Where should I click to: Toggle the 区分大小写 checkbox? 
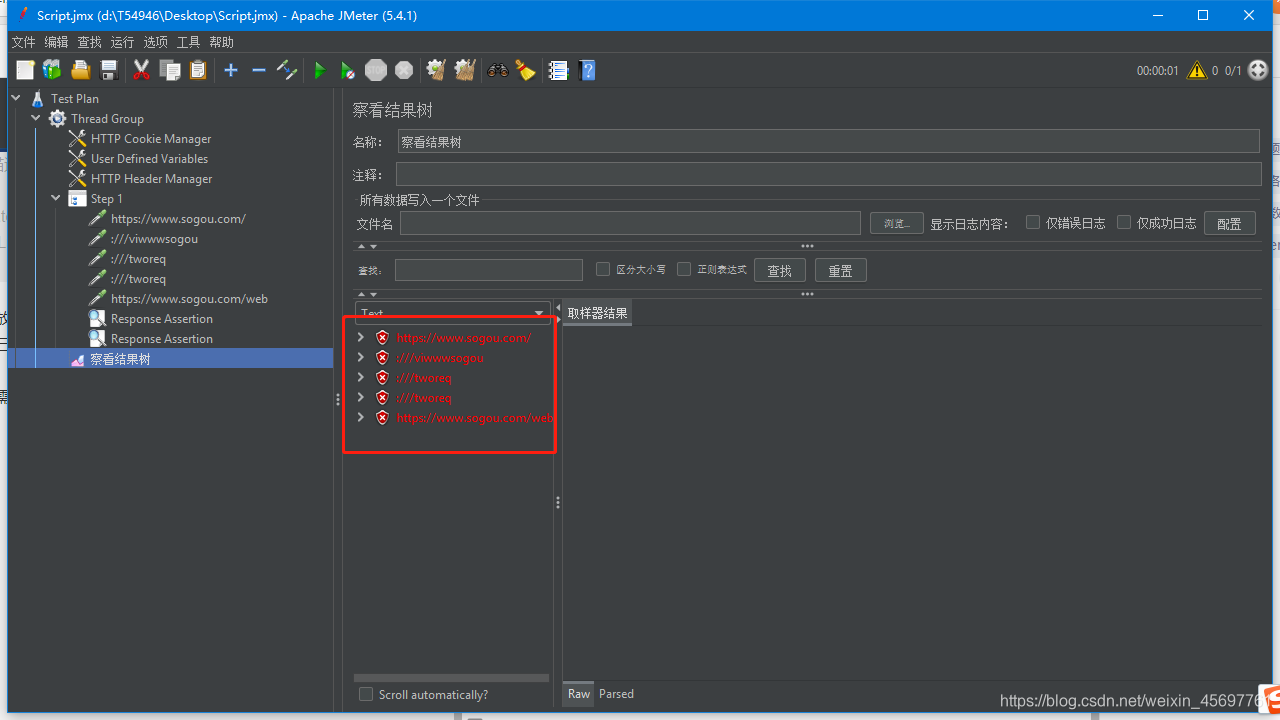click(x=603, y=269)
